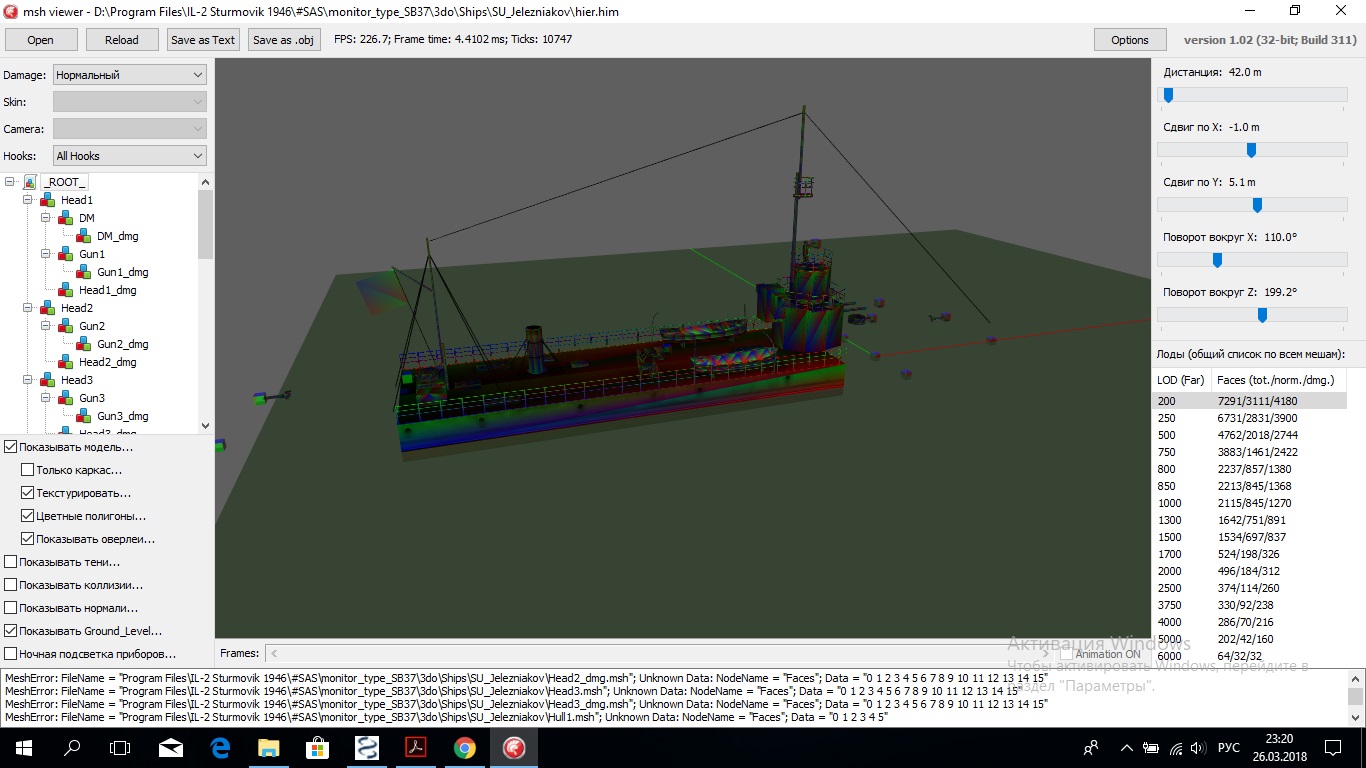The width and height of the screenshot is (1366, 768).
Task: Click the mesh icon next to Gun1_dmg
Action: click(84, 272)
